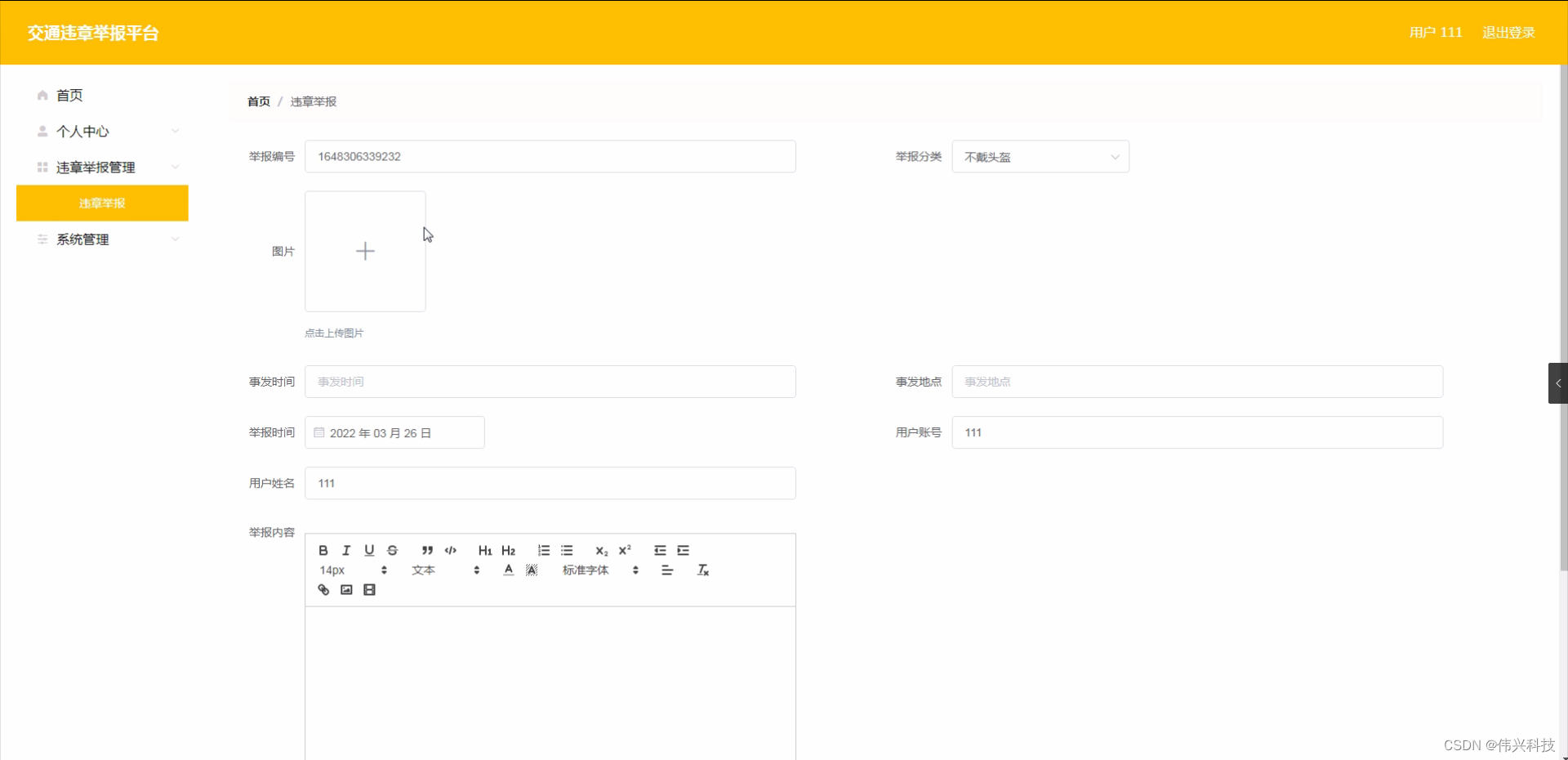Apply strikethrough to text
This screenshot has height=760, width=1568.
393,550
